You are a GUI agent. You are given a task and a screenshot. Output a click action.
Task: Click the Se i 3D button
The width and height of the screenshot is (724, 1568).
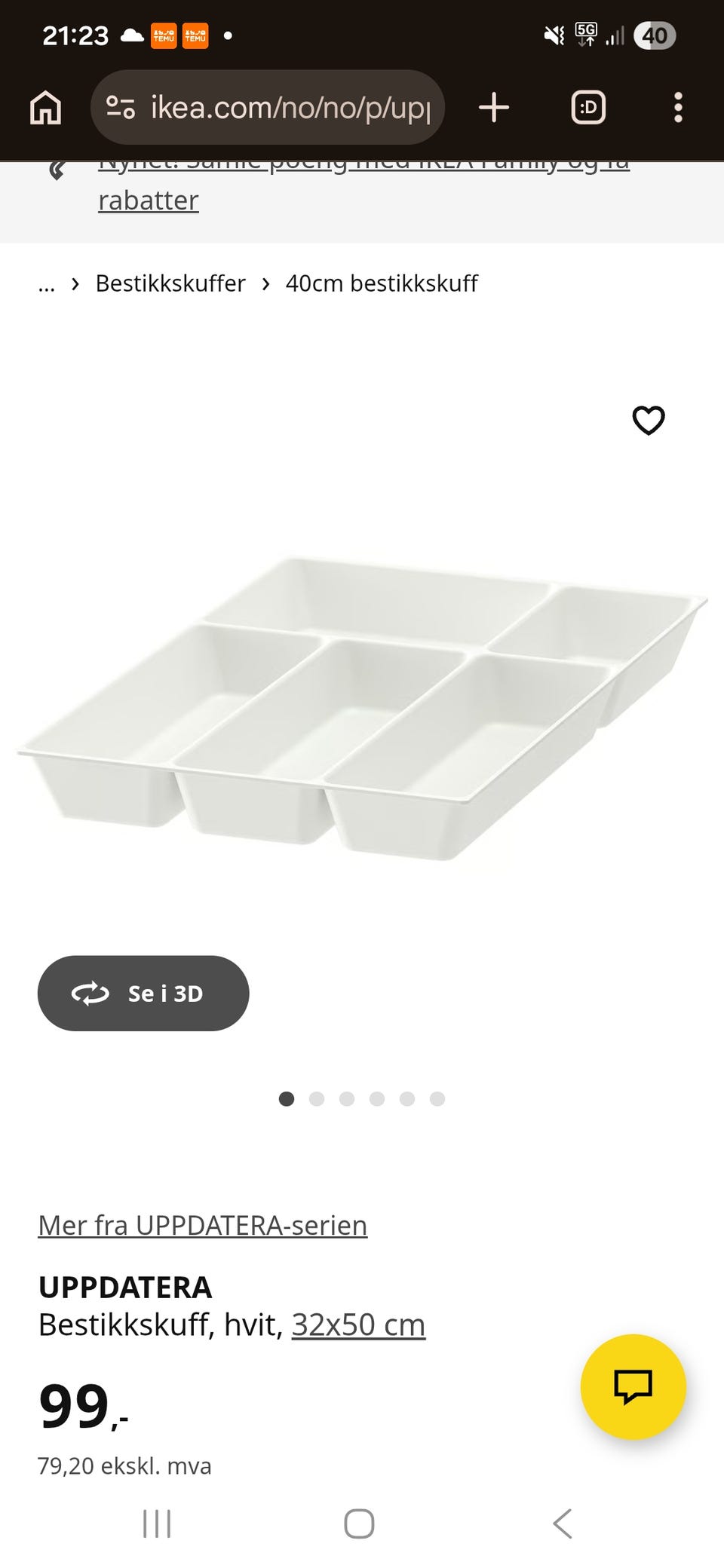point(143,993)
